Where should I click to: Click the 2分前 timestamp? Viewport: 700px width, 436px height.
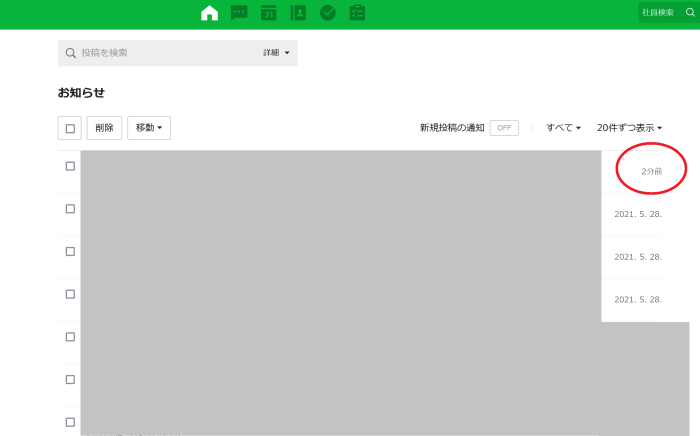tap(651, 171)
